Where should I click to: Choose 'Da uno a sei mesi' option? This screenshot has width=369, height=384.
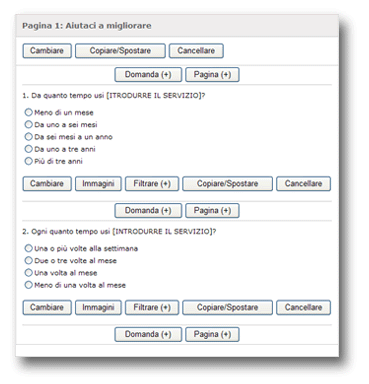point(29,125)
